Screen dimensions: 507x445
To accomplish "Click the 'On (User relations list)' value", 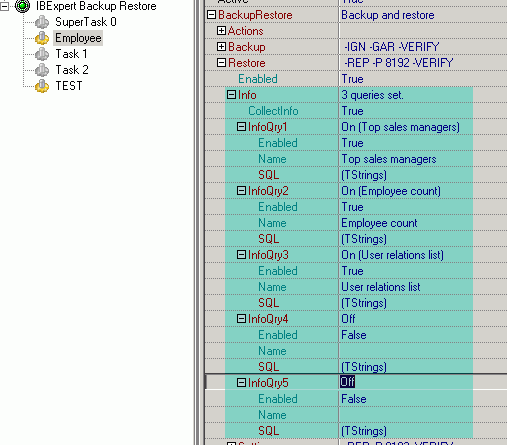I will (x=392, y=255).
